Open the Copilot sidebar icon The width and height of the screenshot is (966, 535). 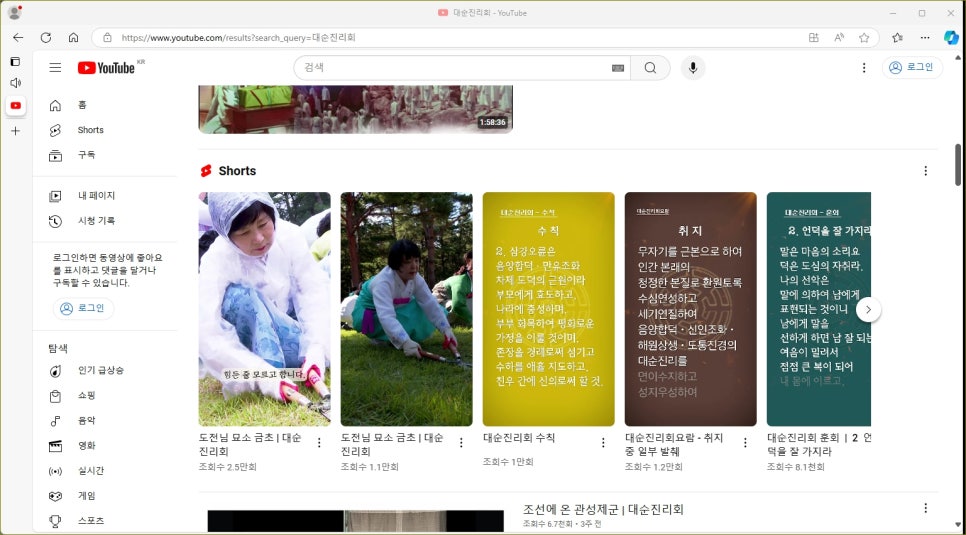pos(951,38)
